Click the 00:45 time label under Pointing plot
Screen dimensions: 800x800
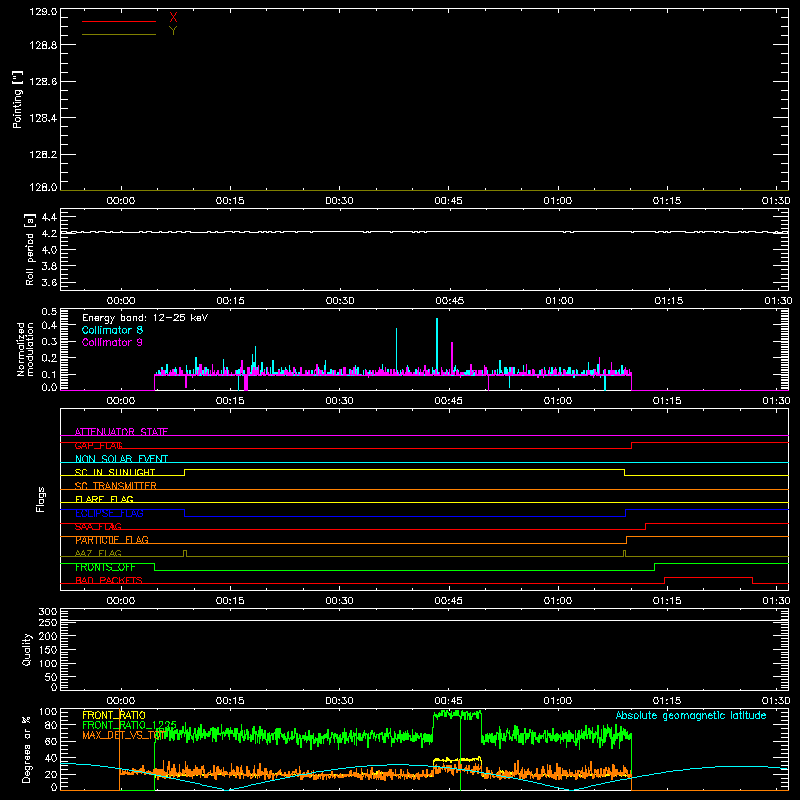coord(448,201)
